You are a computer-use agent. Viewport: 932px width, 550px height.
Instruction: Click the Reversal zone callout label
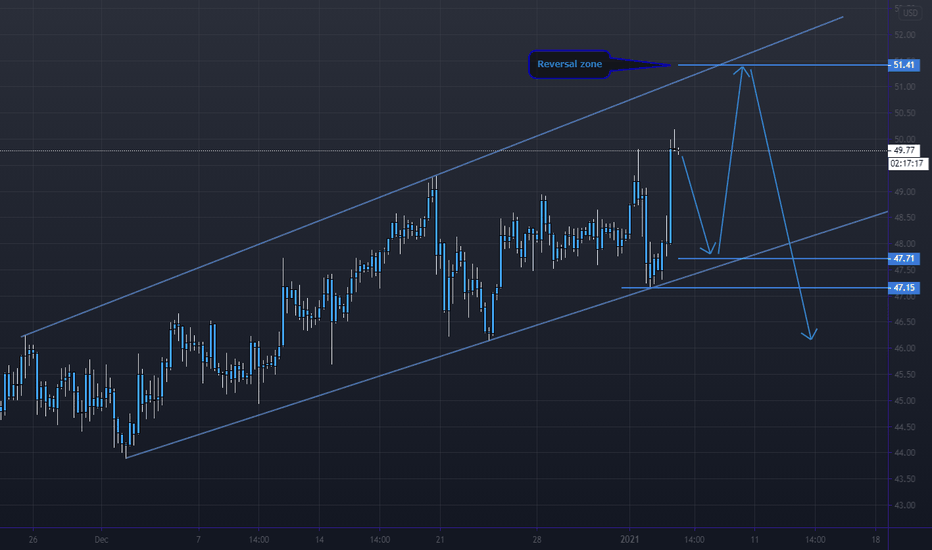tap(569, 64)
